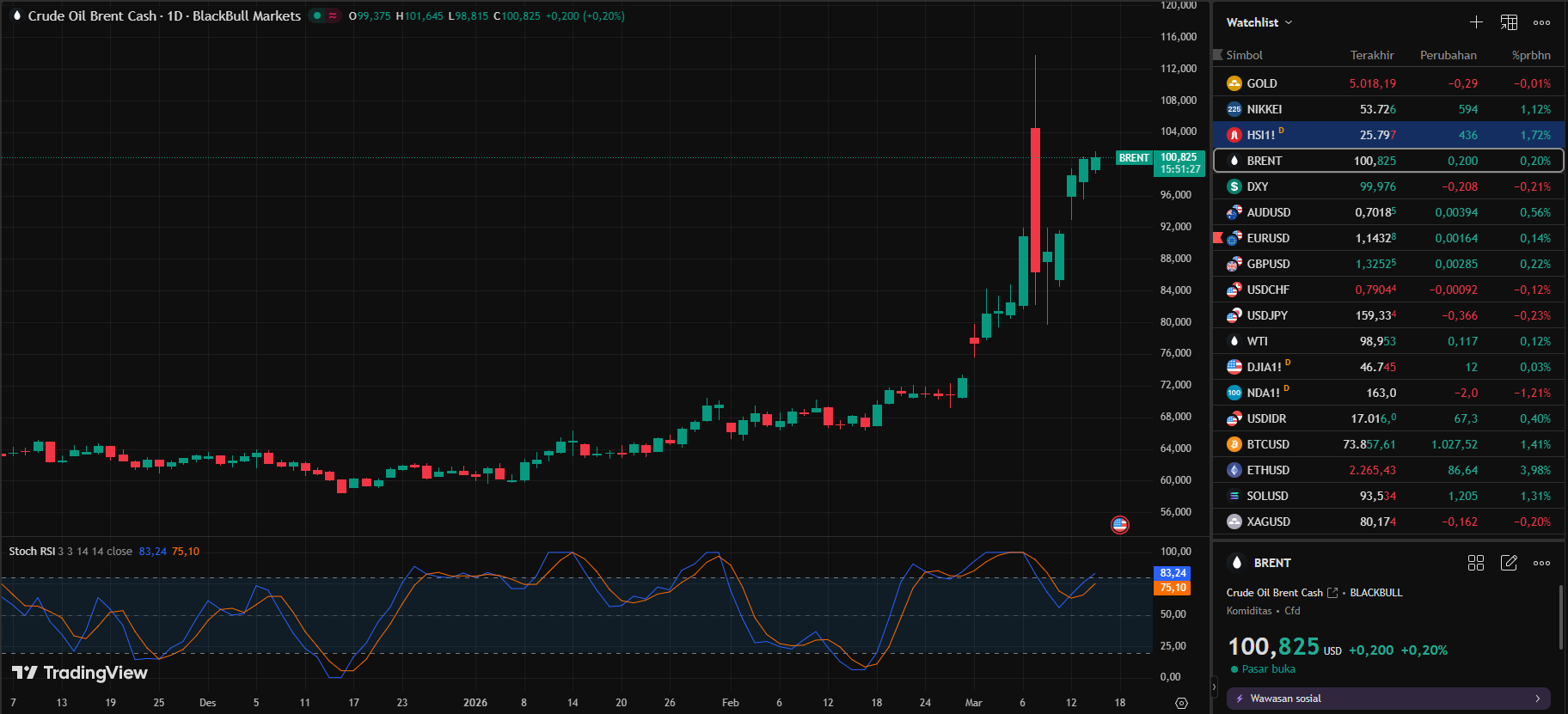The width and height of the screenshot is (1568, 714).
Task: Click the grid layout icon beside BRENT
Action: point(1476,563)
